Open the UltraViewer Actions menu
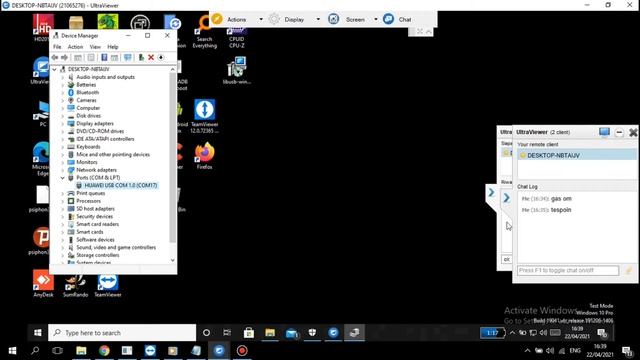Image resolution: width=640 pixels, height=360 pixels. pyautogui.click(x=237, y=19)
